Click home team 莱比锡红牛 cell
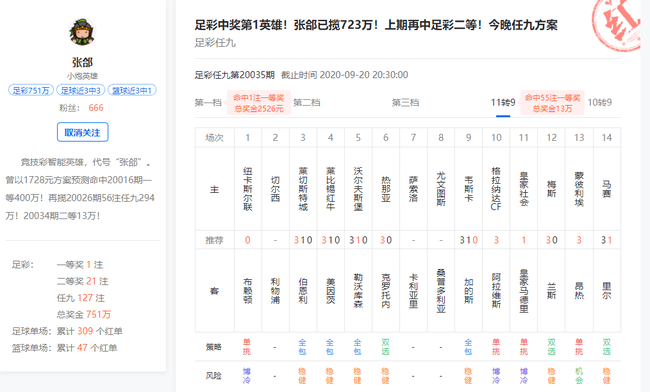The width and height of the screenshot is (650, 392). (x=330, y=189)
